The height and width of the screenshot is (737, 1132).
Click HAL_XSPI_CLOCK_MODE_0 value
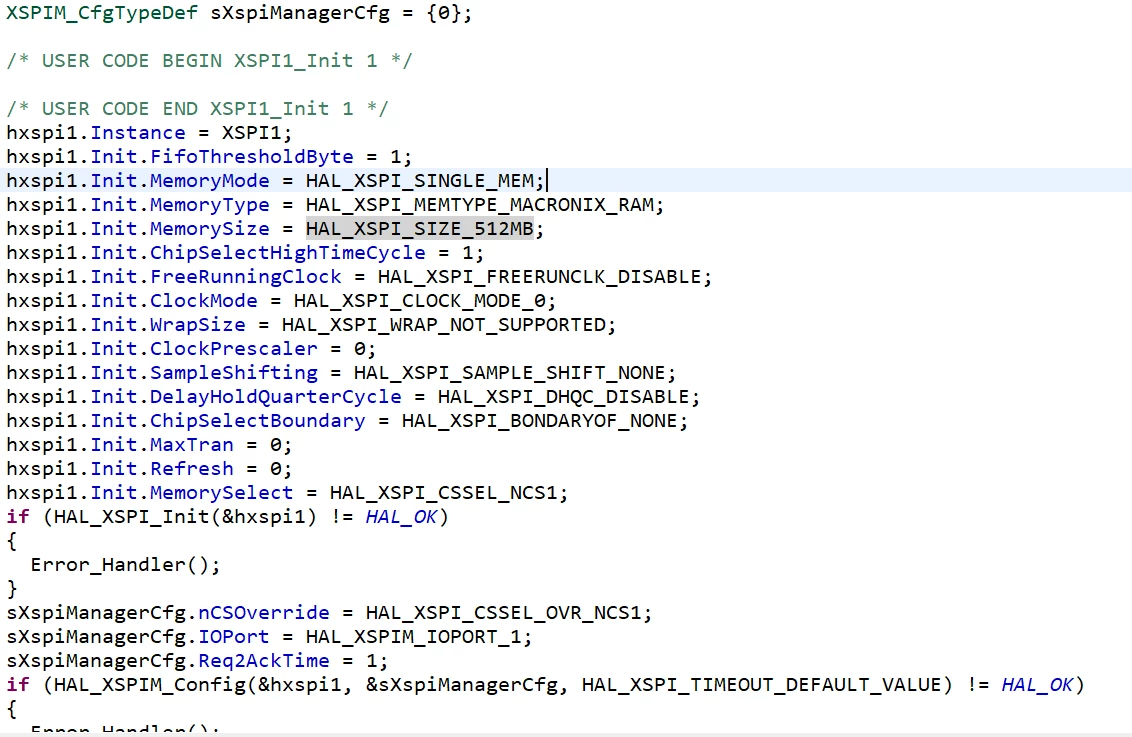[419, 300]
